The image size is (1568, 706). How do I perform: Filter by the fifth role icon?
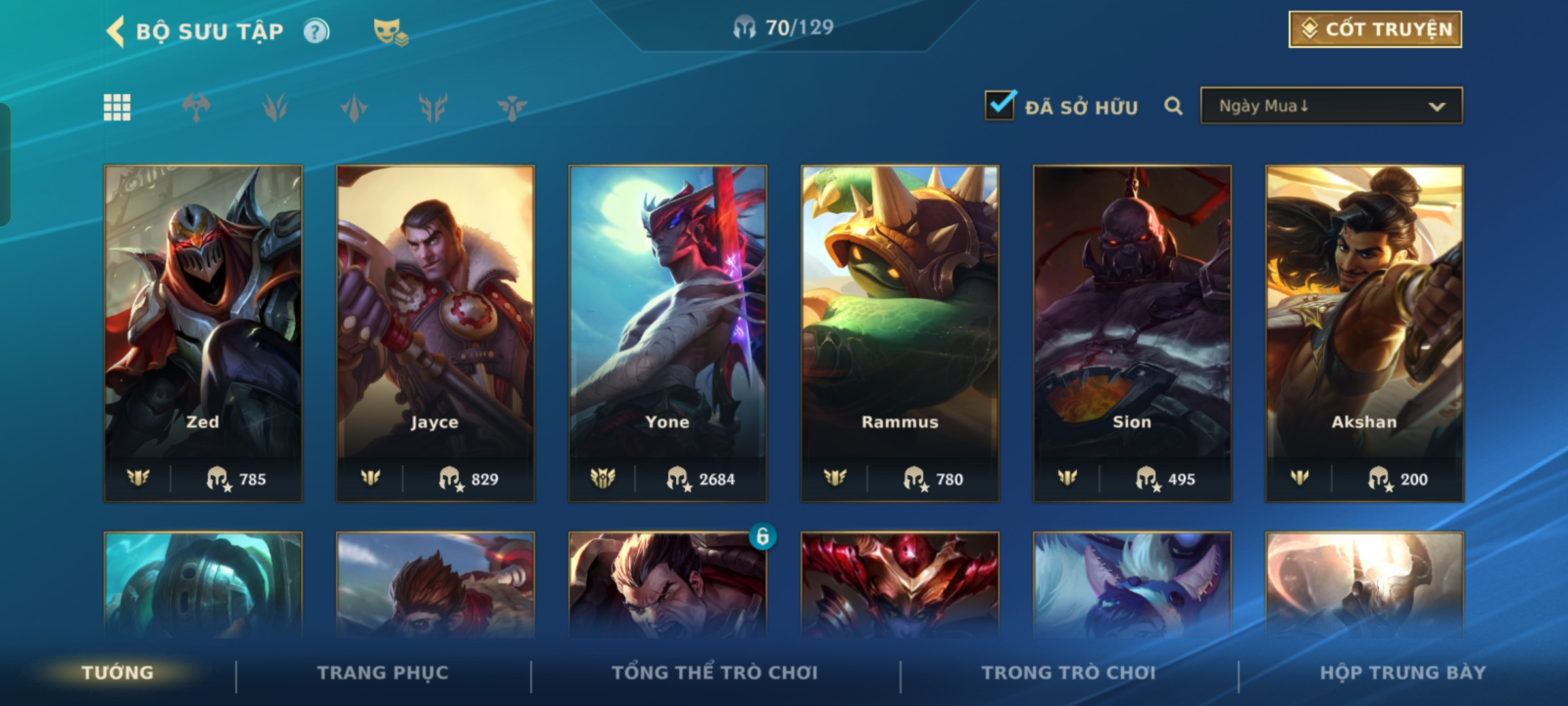point(512,107)
